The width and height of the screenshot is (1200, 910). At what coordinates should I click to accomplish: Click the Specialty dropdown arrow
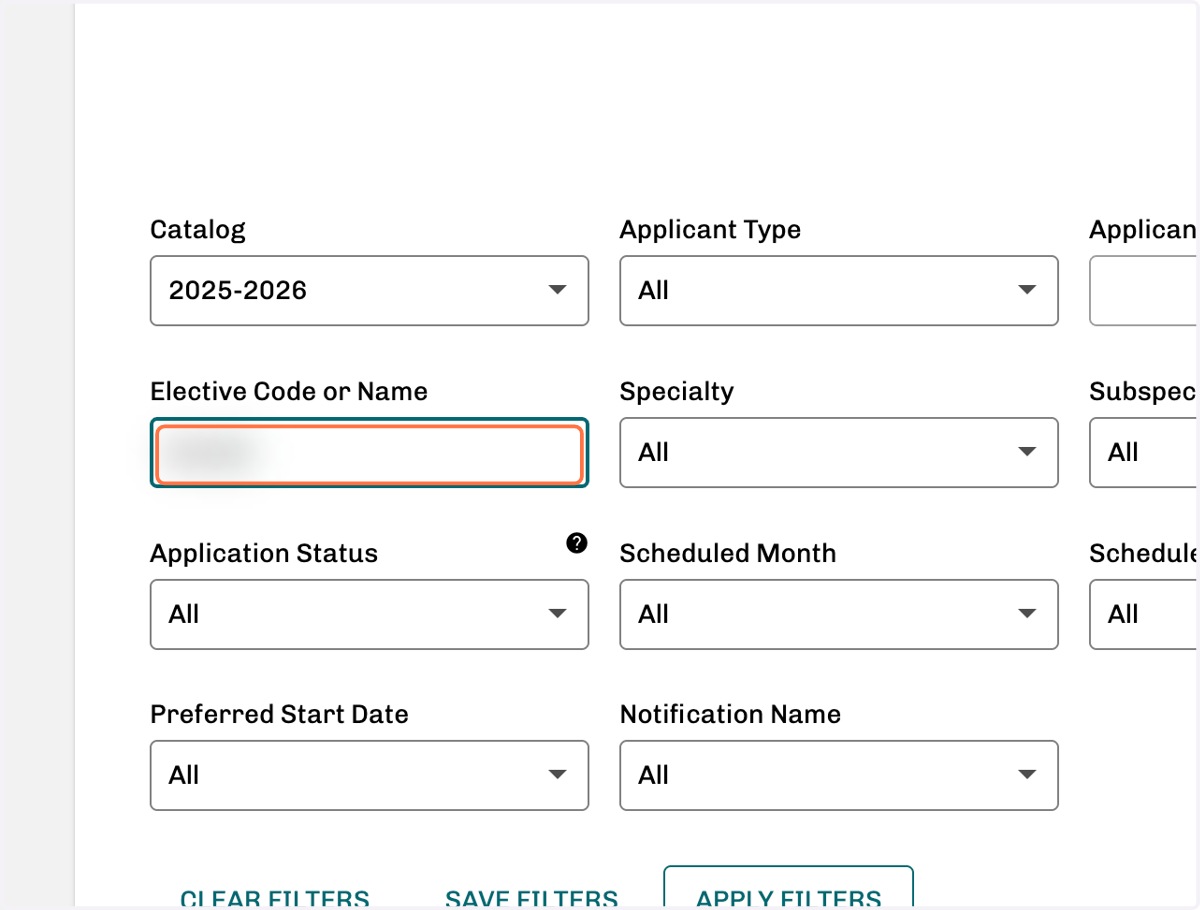[x=1027, y=452]
